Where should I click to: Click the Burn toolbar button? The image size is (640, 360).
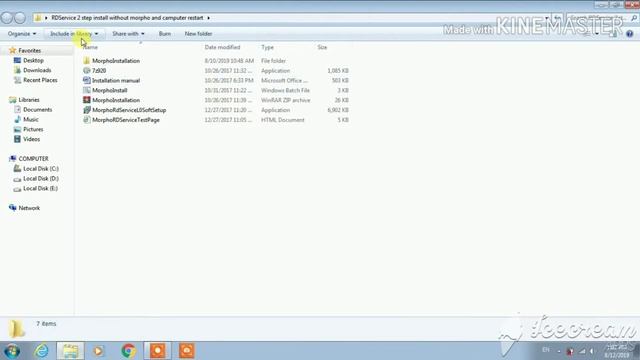click(165, 34)
